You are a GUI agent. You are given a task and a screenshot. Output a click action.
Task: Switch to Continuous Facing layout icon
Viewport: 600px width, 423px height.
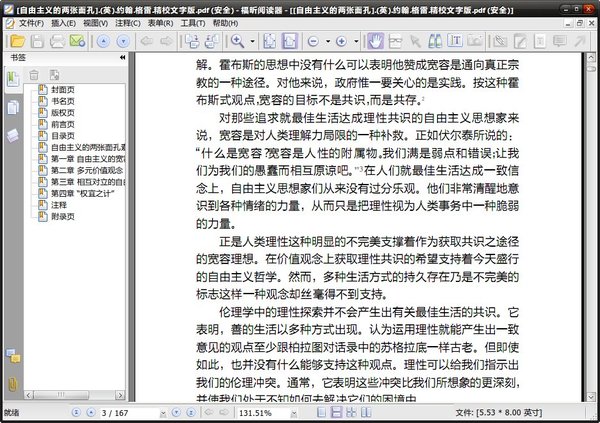click(x=351, y=412)
